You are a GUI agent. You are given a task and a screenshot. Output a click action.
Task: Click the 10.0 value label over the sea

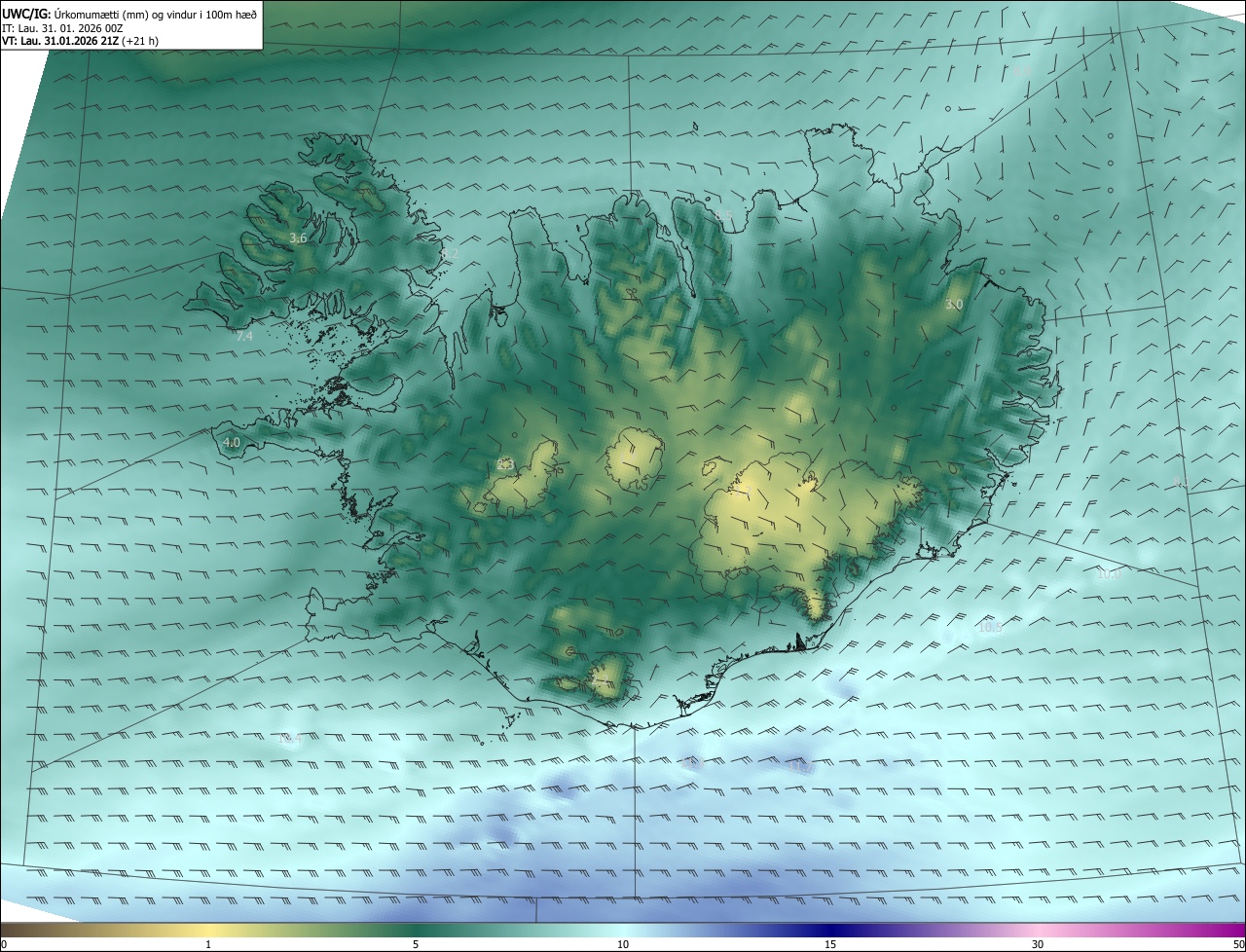click(1109, 574)
